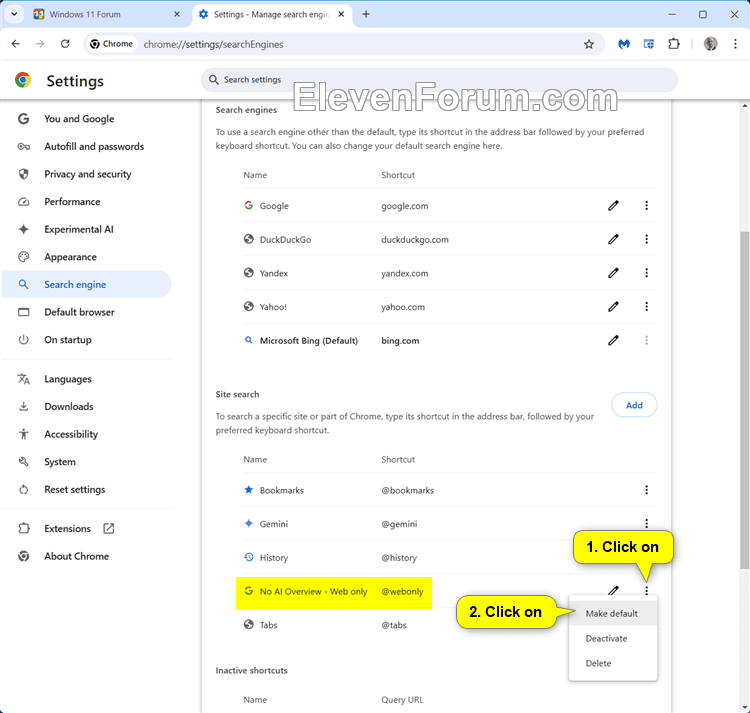
Task: Click the vertical scrollbar thumb
Action: pos(744,399)
